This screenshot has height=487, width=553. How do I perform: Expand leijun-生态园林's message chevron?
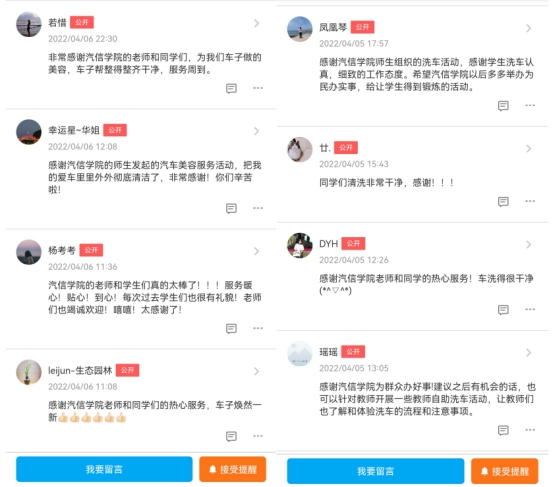point(256,371)
